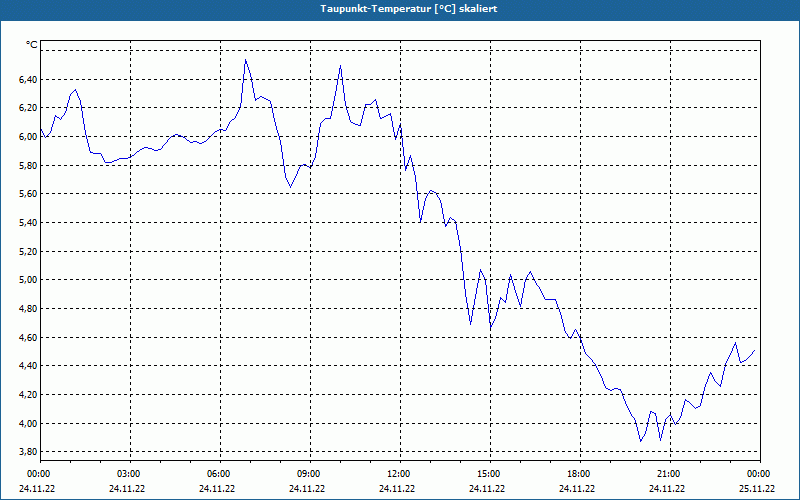Click the 03:00 time label
The width and height of the screenshot is (800, 500).
pos(130,474)
